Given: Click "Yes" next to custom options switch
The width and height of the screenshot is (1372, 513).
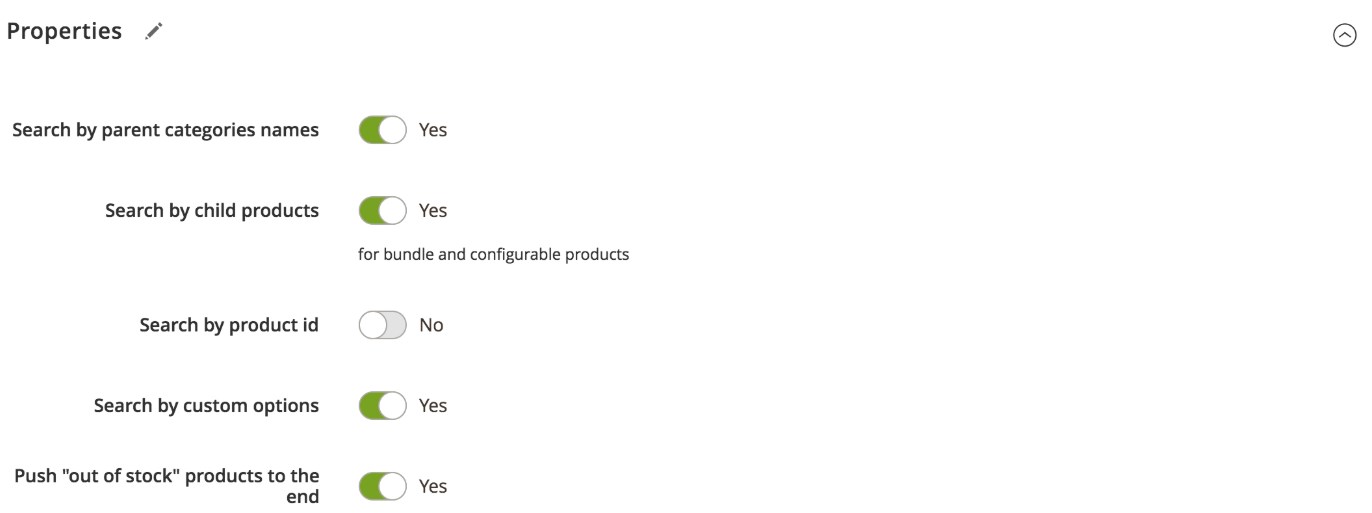Looking at the screenshot, I should tap(433, 406).
